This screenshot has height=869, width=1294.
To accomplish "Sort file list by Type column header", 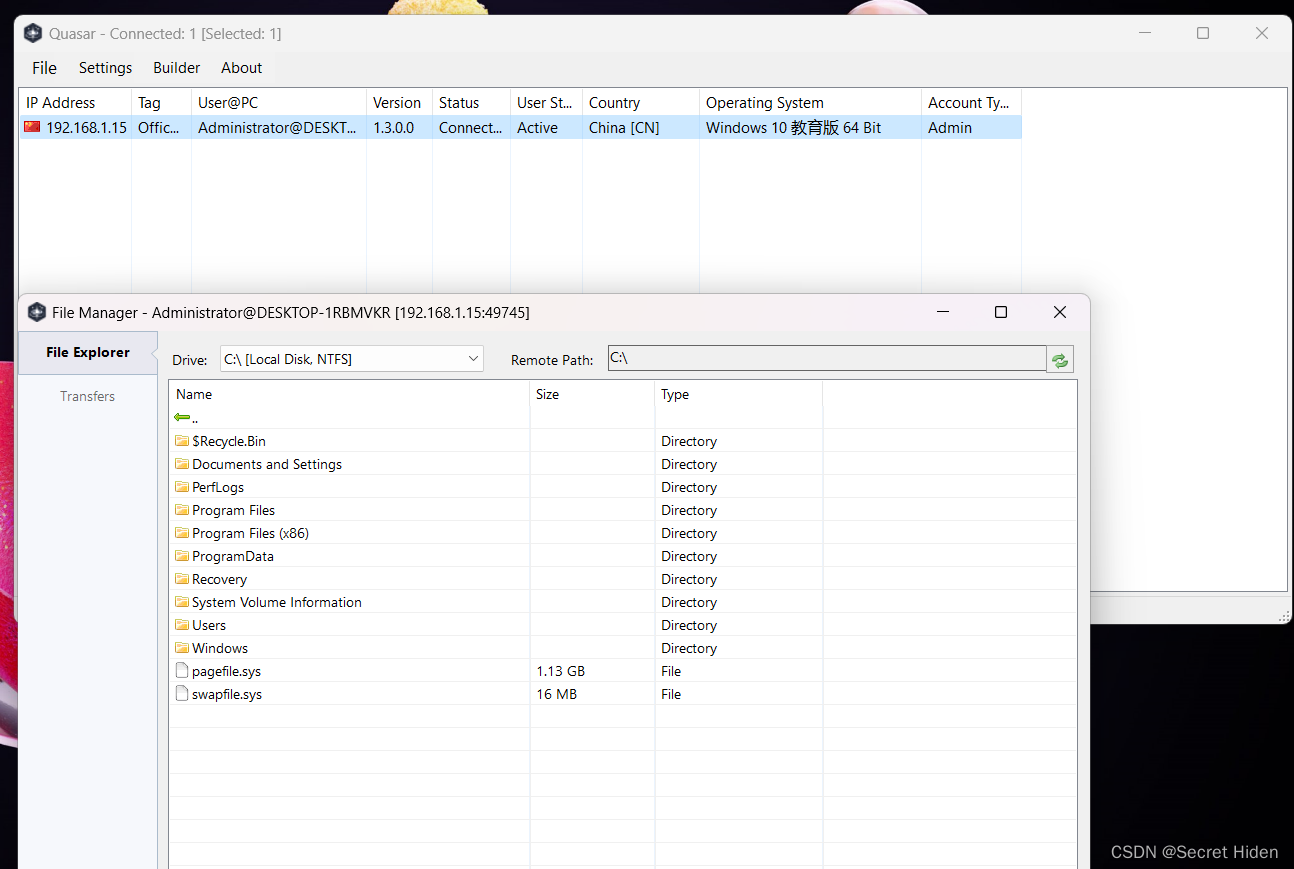I will 738,394.
